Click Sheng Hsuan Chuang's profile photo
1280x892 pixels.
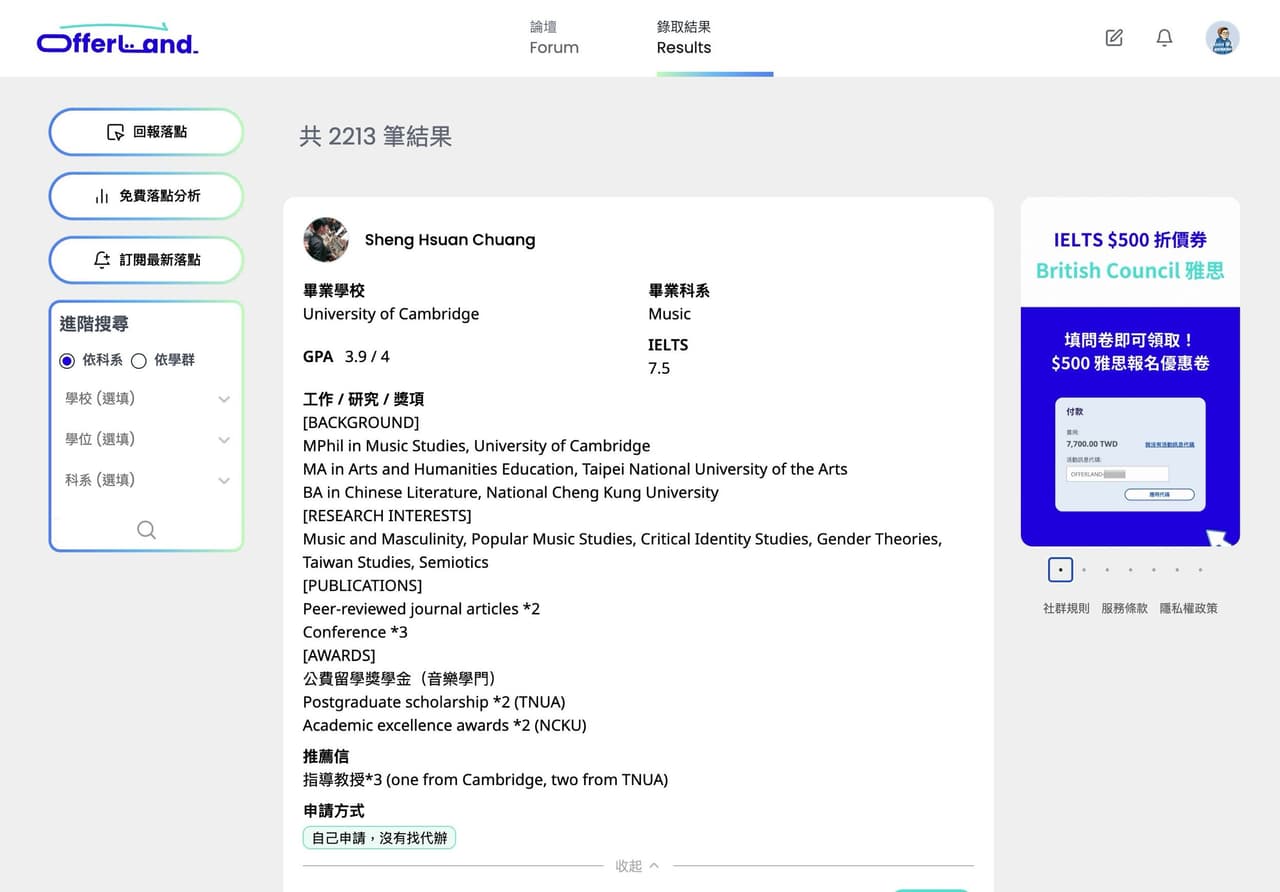coord(326,240)
